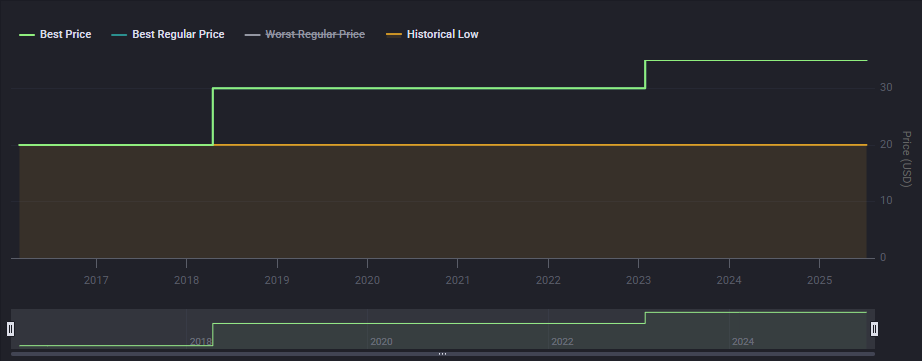Click the 2019 x-axis label
This screenshot has width=922, height=361.
(277, 280)
